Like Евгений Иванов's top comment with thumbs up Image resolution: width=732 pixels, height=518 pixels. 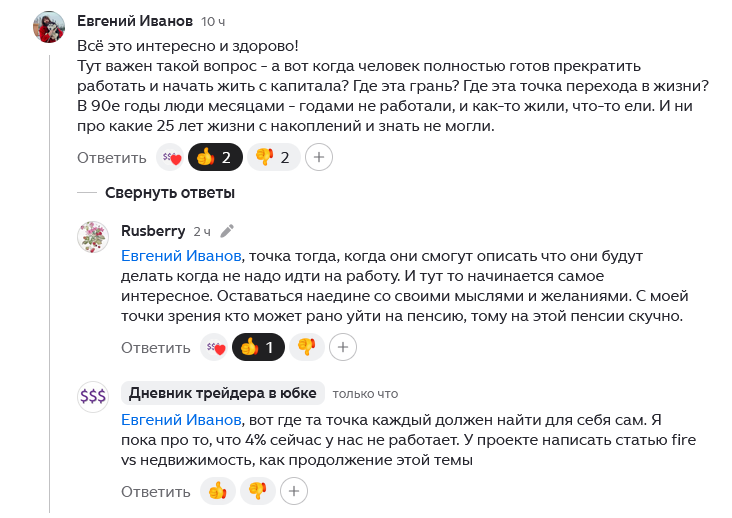pyautogui.click(x=216, y=157)
